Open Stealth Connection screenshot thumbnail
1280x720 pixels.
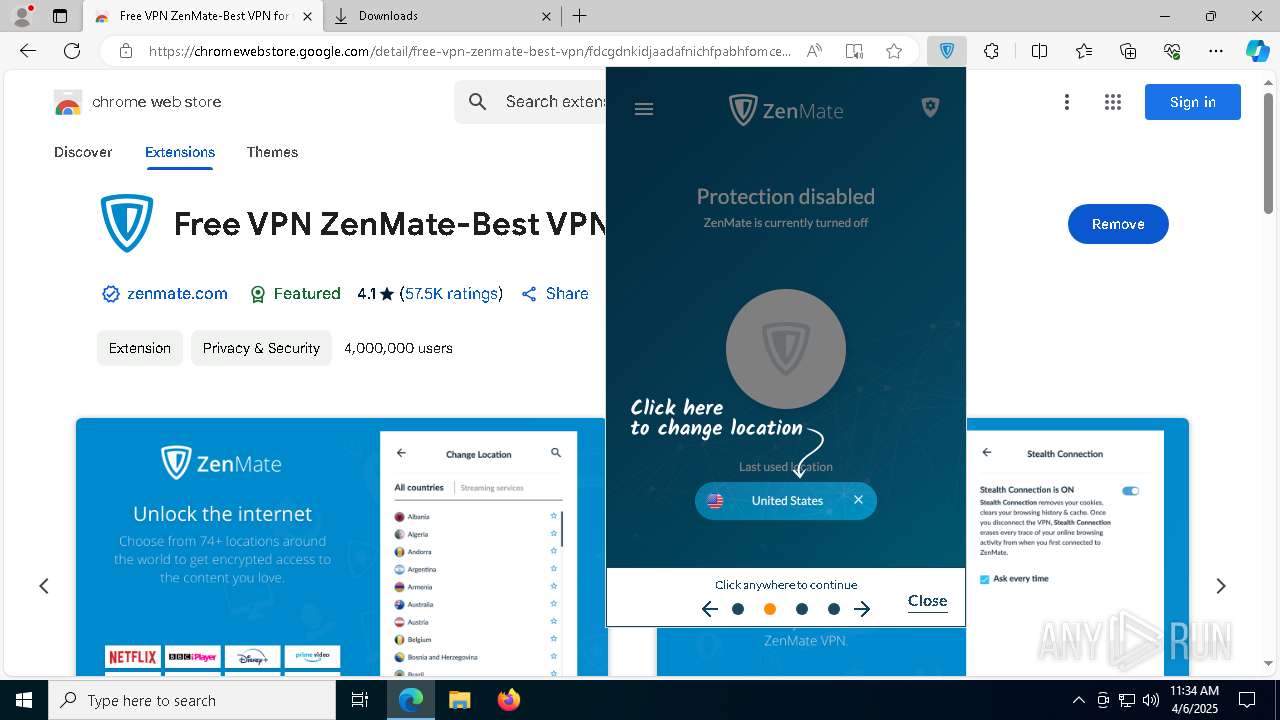1077,547
